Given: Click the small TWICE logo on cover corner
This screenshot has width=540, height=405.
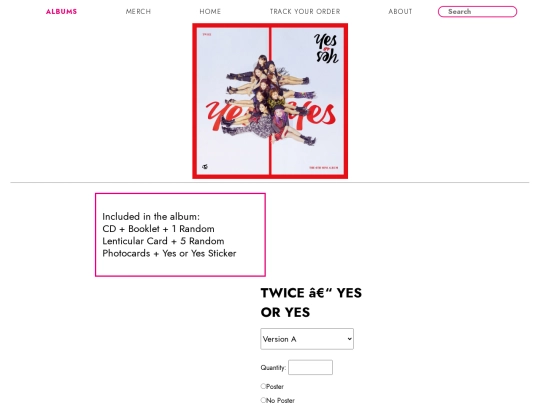Looking at the screenshot, I should click(205, 167).
